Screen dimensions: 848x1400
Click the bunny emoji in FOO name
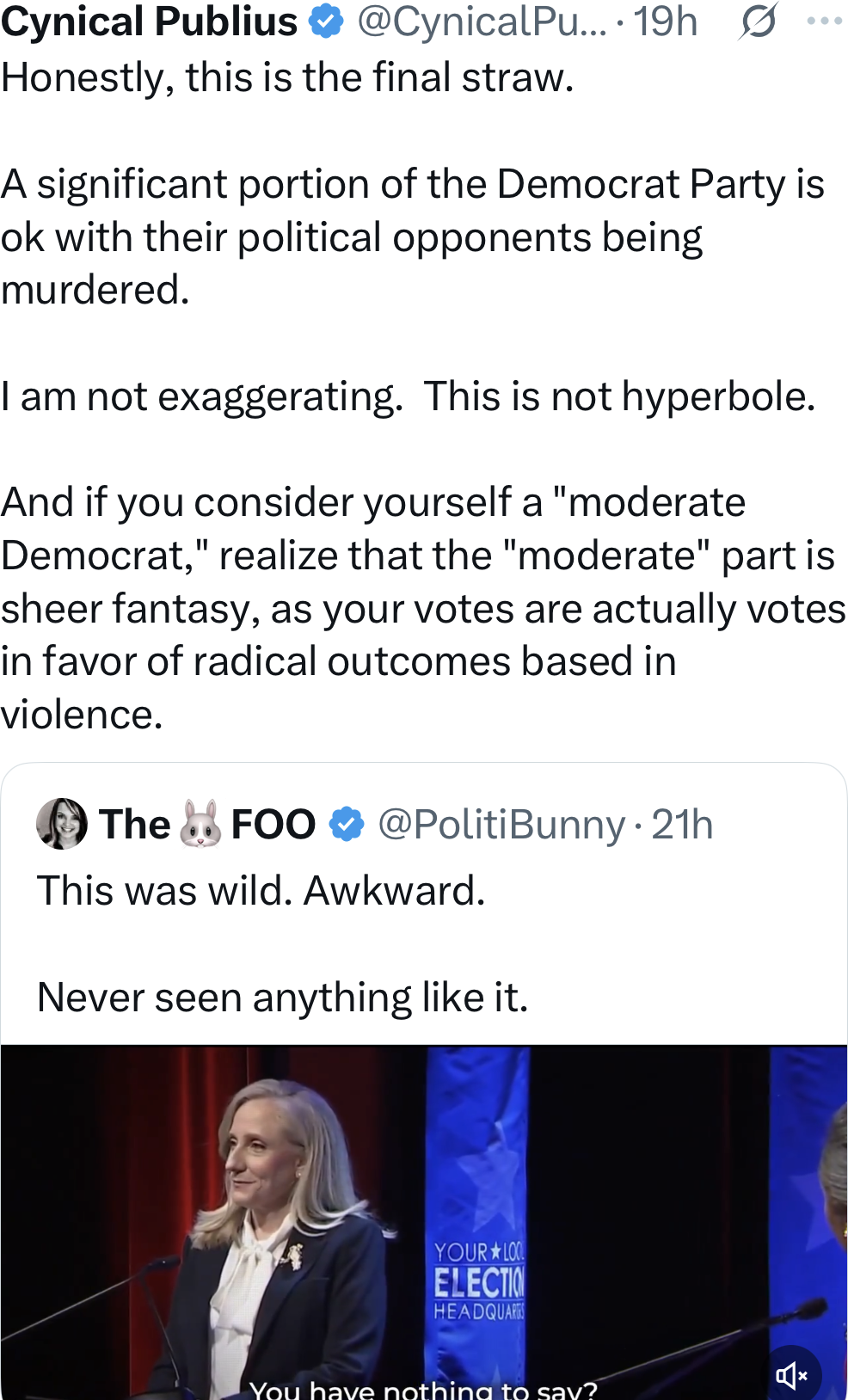[x=200, y=824]
